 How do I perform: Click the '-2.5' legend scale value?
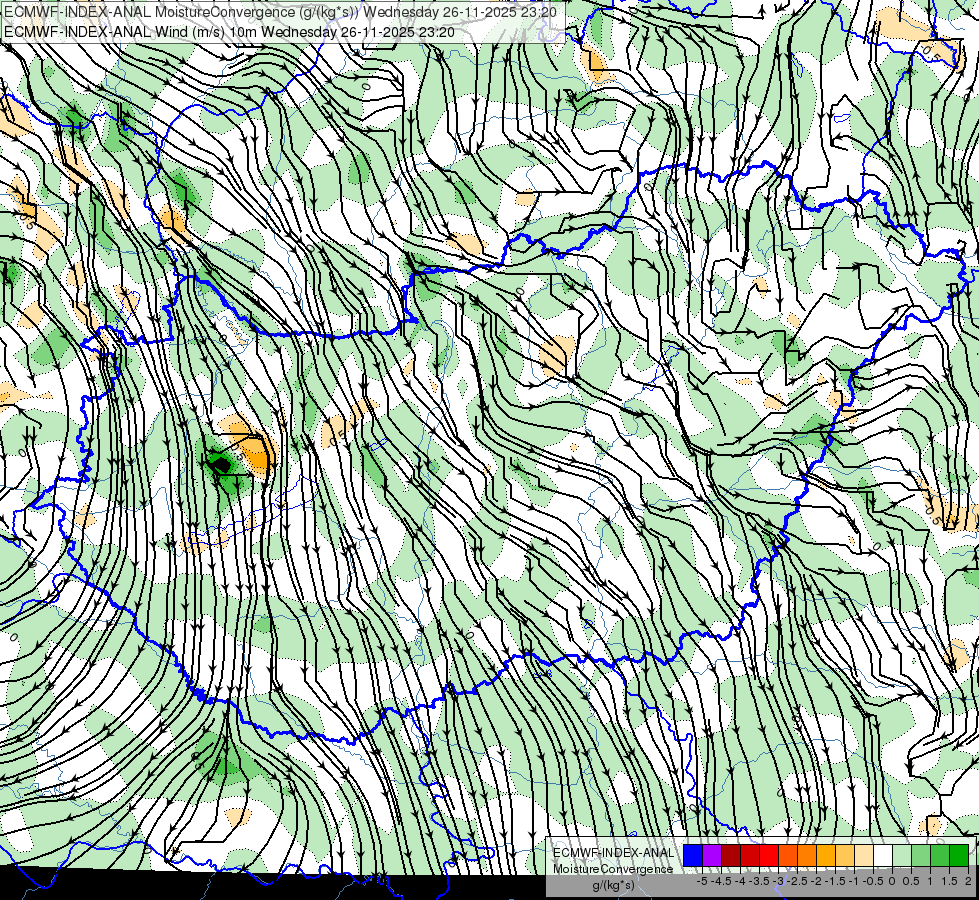coord(797,881)
